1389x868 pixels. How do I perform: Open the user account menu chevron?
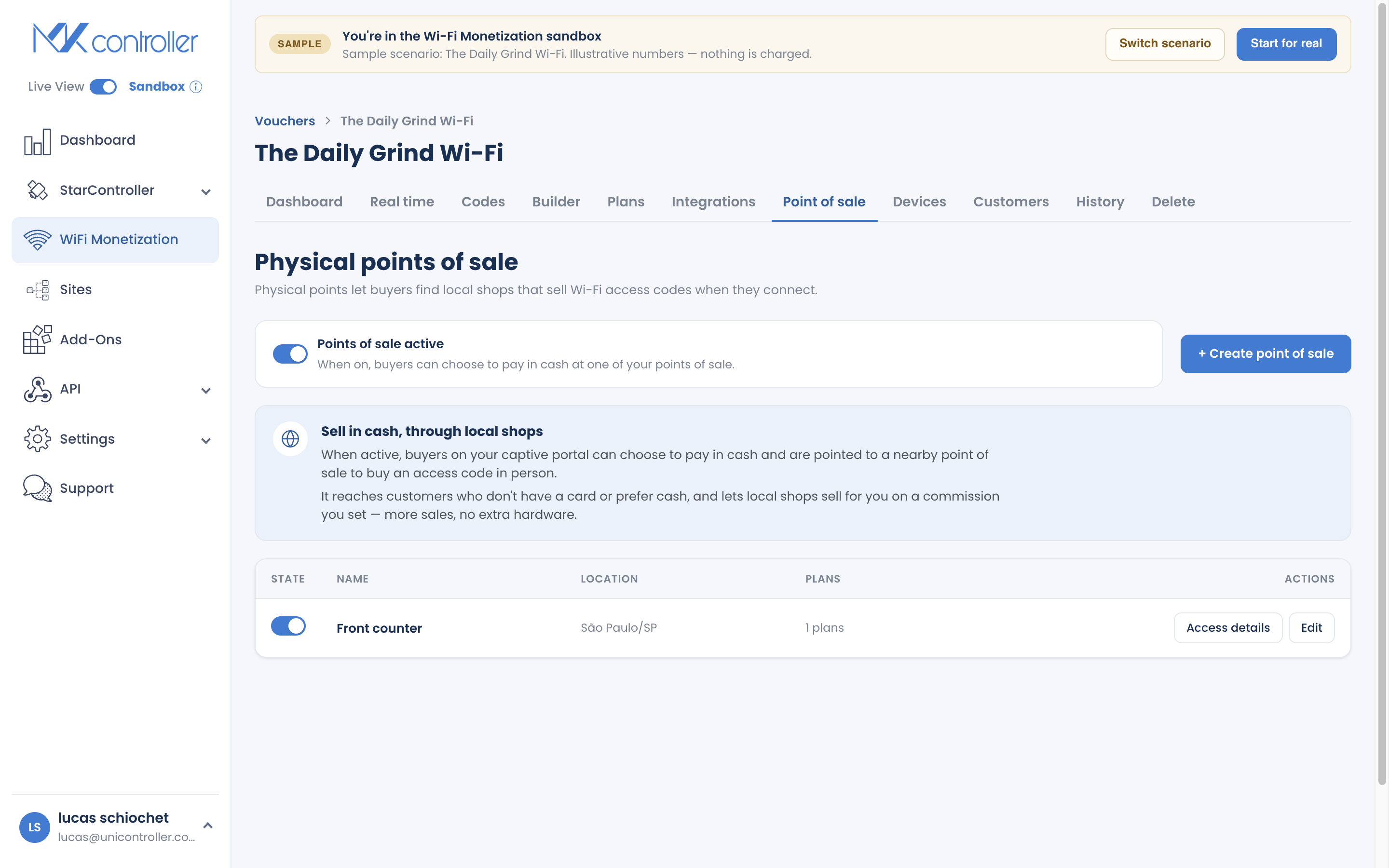pyautogui.click(x=208, y=826)
